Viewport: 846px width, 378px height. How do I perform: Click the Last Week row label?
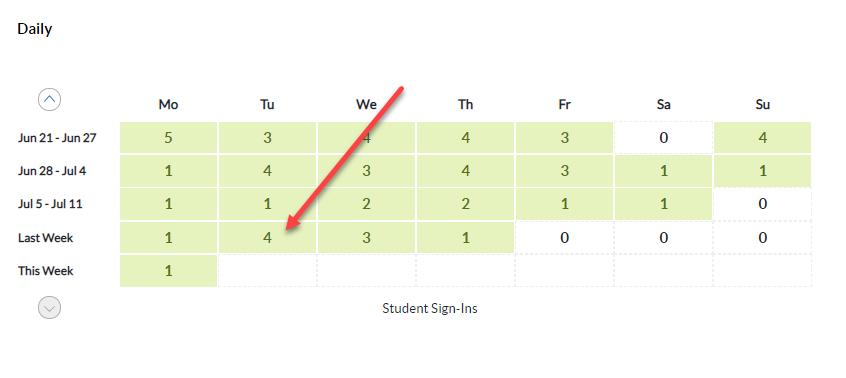45,238
